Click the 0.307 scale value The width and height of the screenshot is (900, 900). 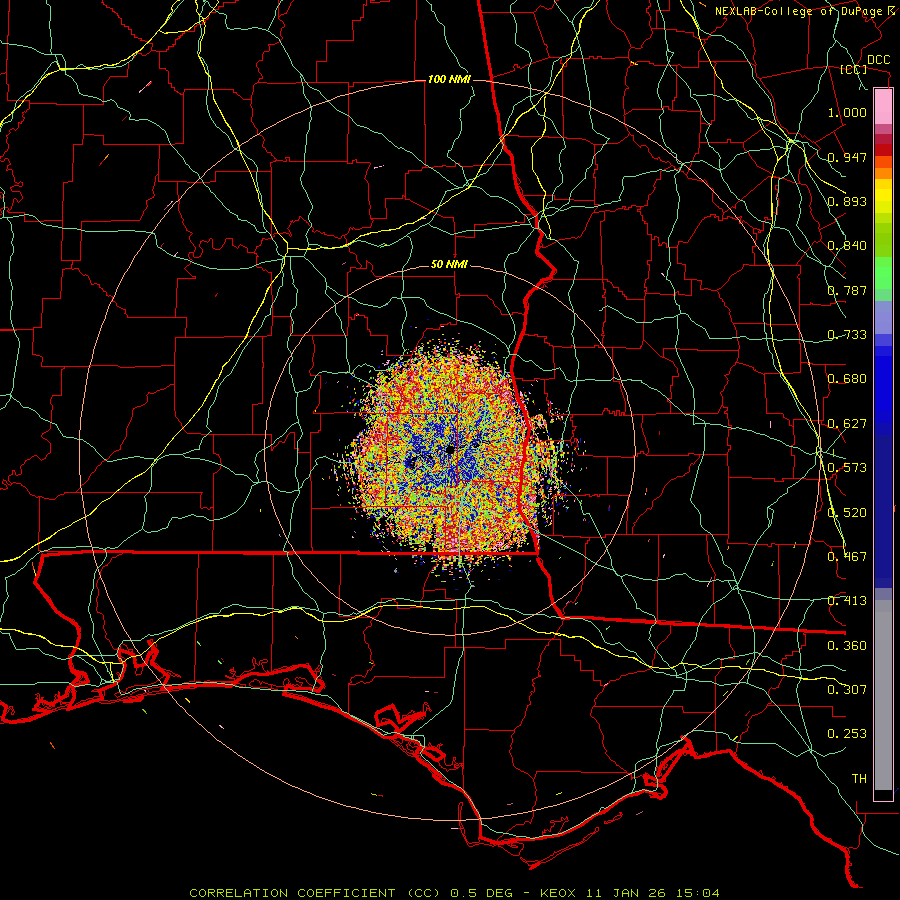847,690
